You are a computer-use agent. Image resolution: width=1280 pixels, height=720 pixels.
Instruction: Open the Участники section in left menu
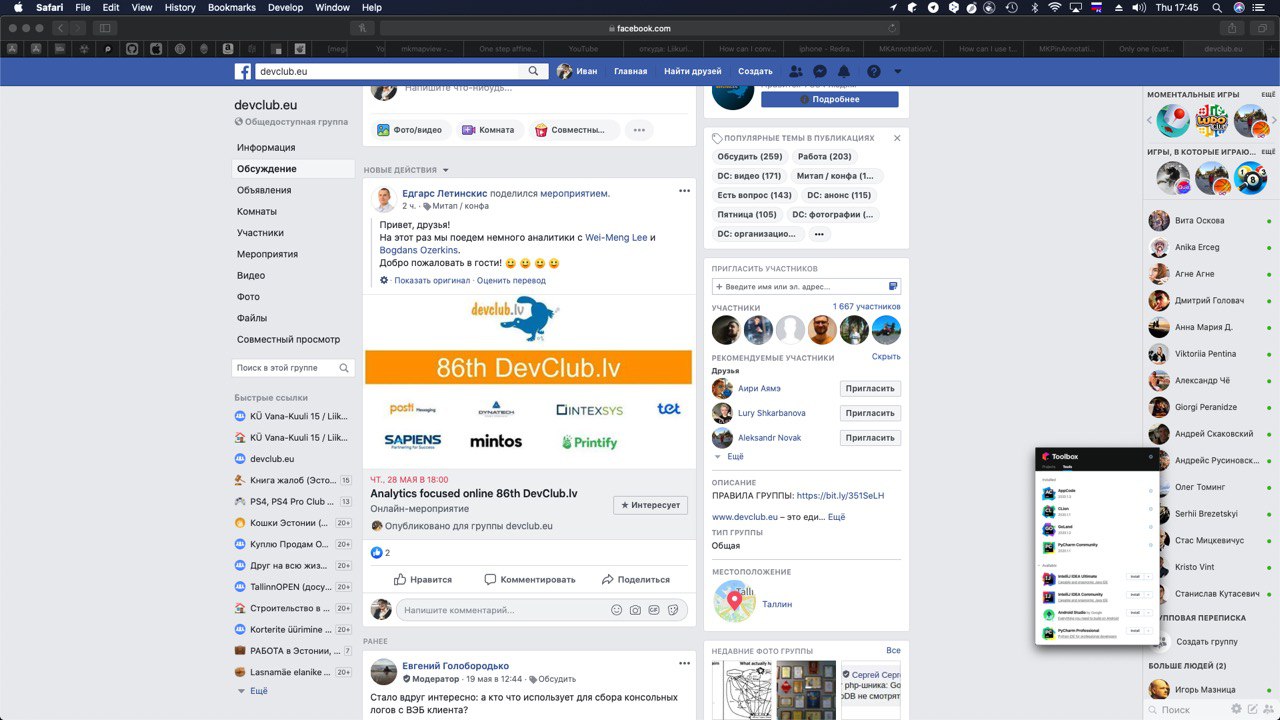[x=260, y=233]
